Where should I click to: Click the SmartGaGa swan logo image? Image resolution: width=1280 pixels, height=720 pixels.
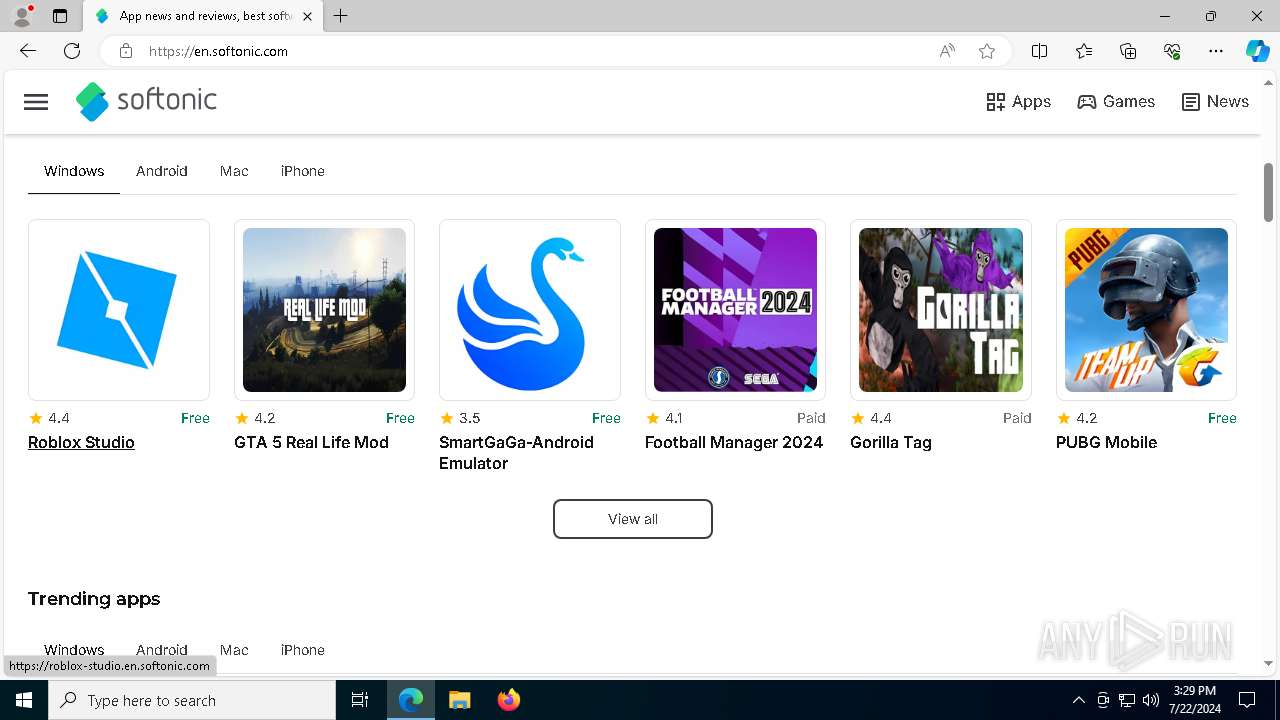[x=530, y=310]
